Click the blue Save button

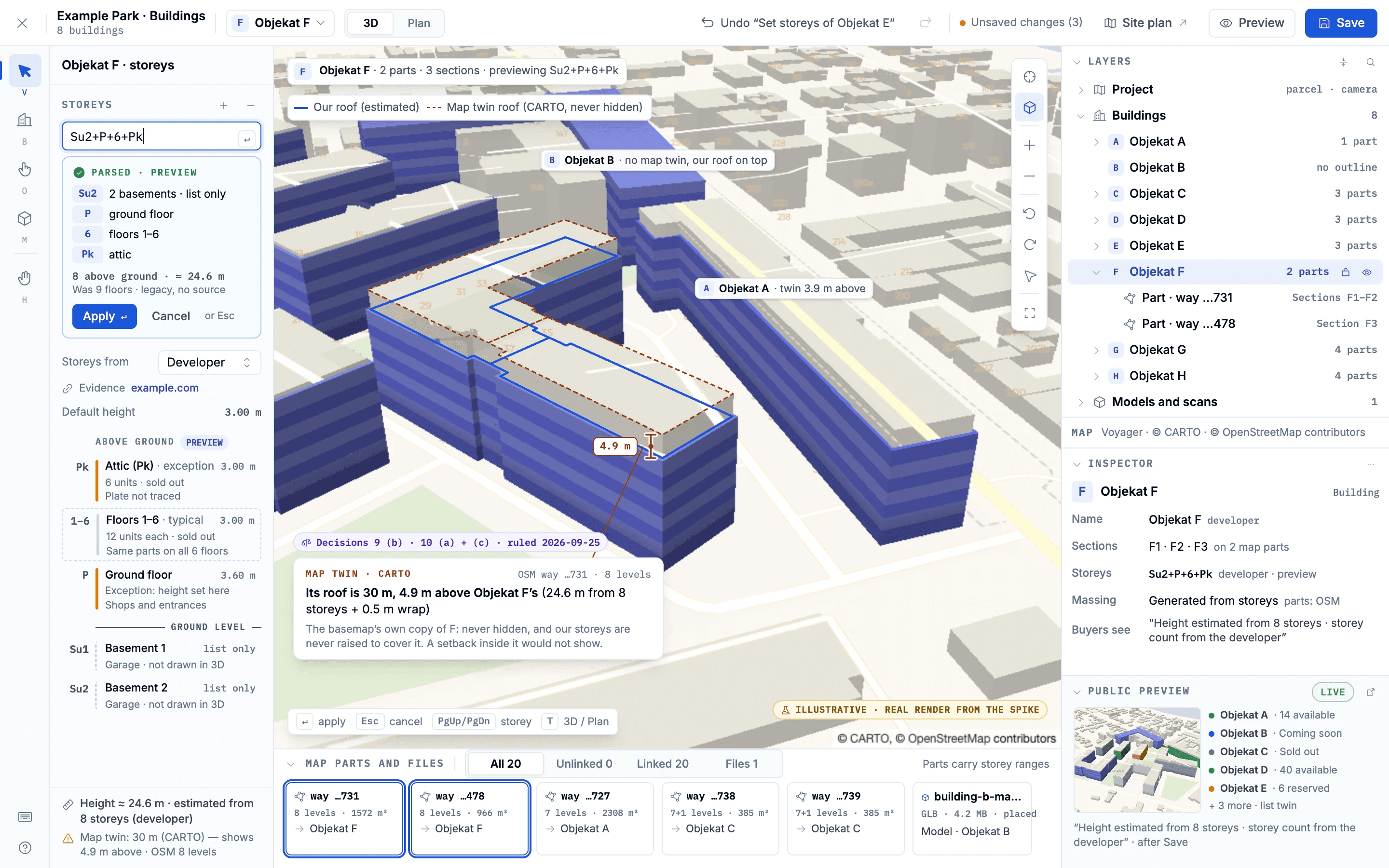click(x=1341, y=23)
